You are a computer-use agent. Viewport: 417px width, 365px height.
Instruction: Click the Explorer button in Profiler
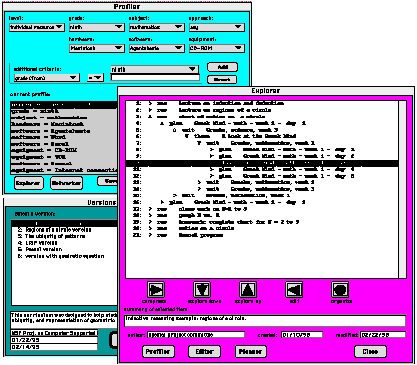click(29, 183)
